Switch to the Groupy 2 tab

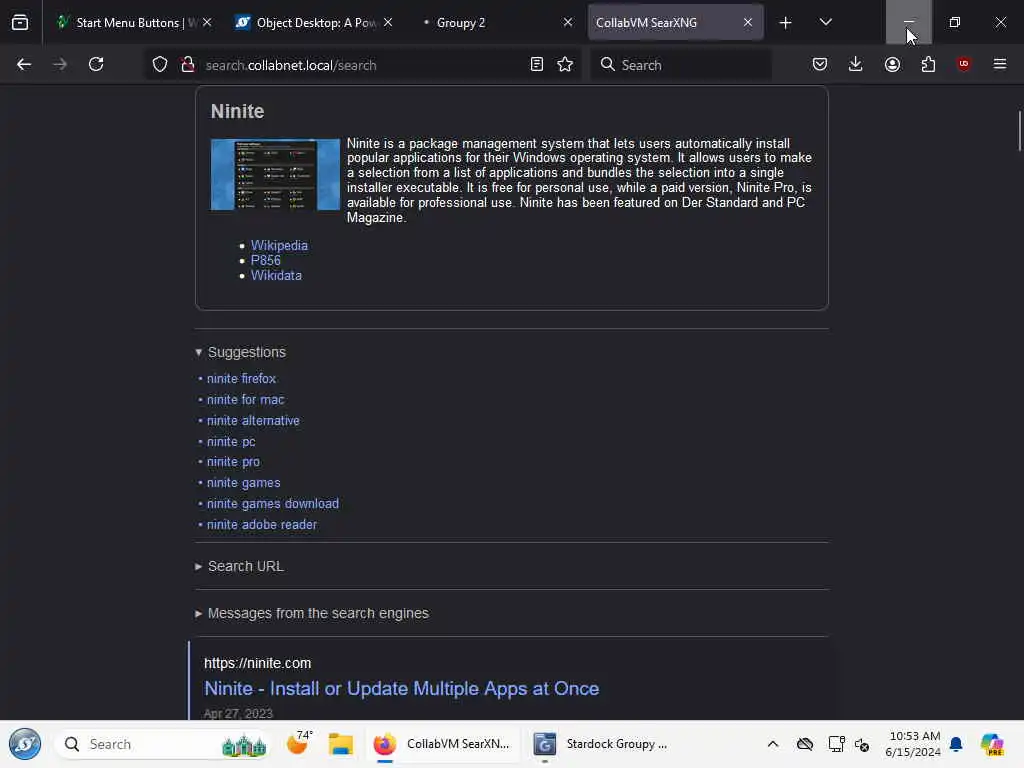[x=494, y=22]
